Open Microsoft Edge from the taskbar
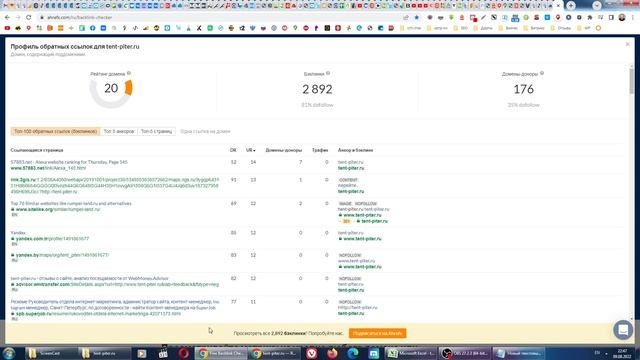This screenshot has width=640, height=360. point(353,353)
